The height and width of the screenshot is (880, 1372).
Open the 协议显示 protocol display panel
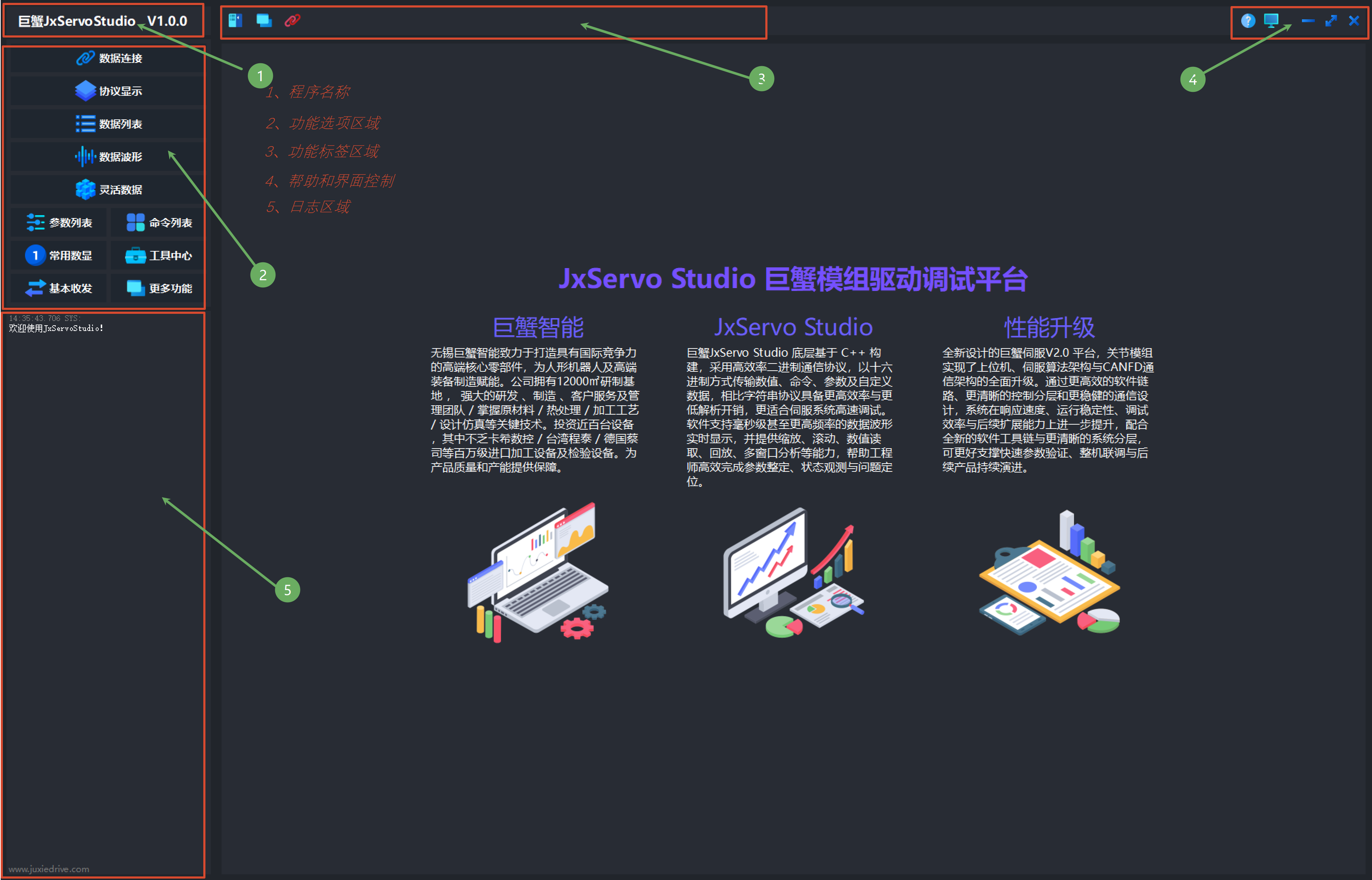(107, 91)
